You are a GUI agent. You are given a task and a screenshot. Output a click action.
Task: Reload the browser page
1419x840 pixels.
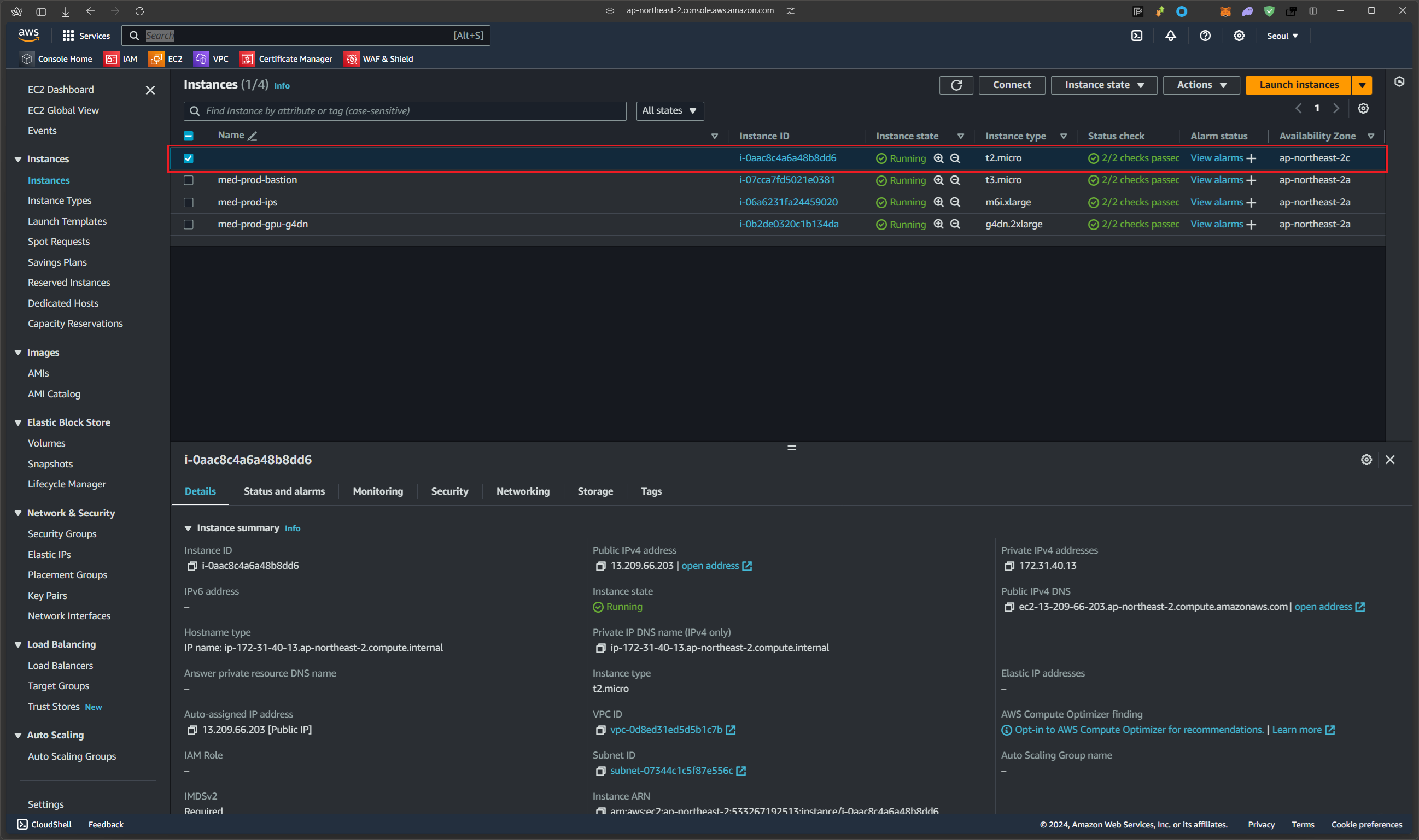[x=139, y=11]
